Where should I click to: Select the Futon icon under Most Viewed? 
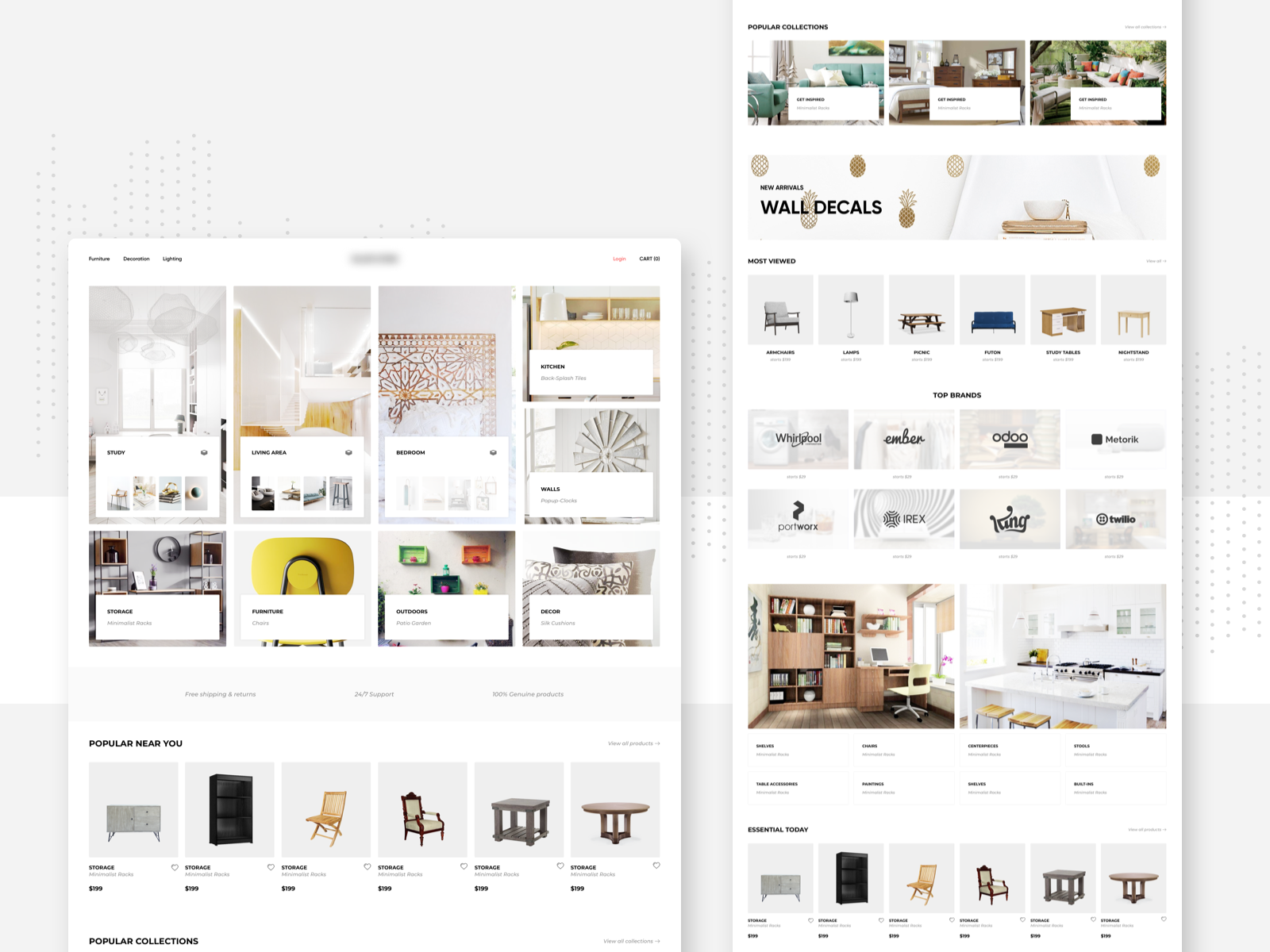pos(992,309)
